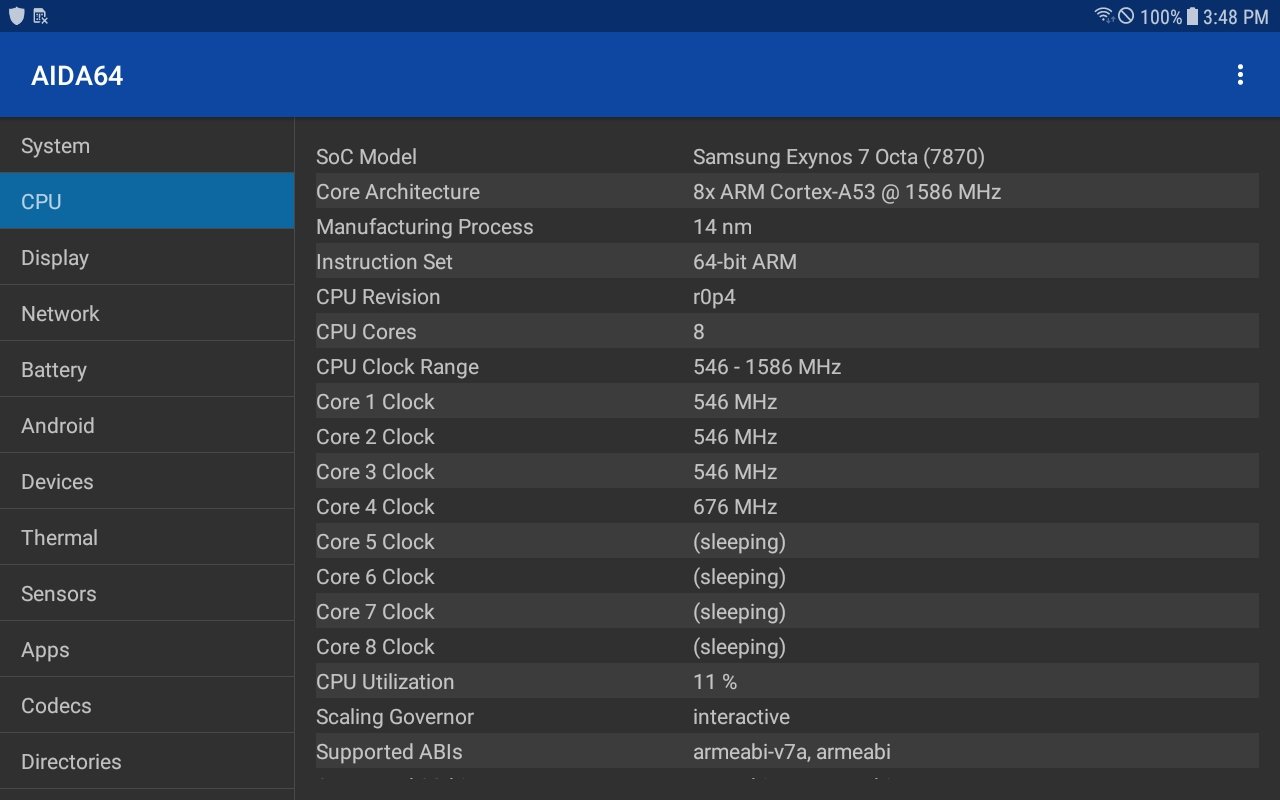This screenshot has height=800, width=1280.
Task: Tap the SoC Model row
Action: tap(786, 157)
